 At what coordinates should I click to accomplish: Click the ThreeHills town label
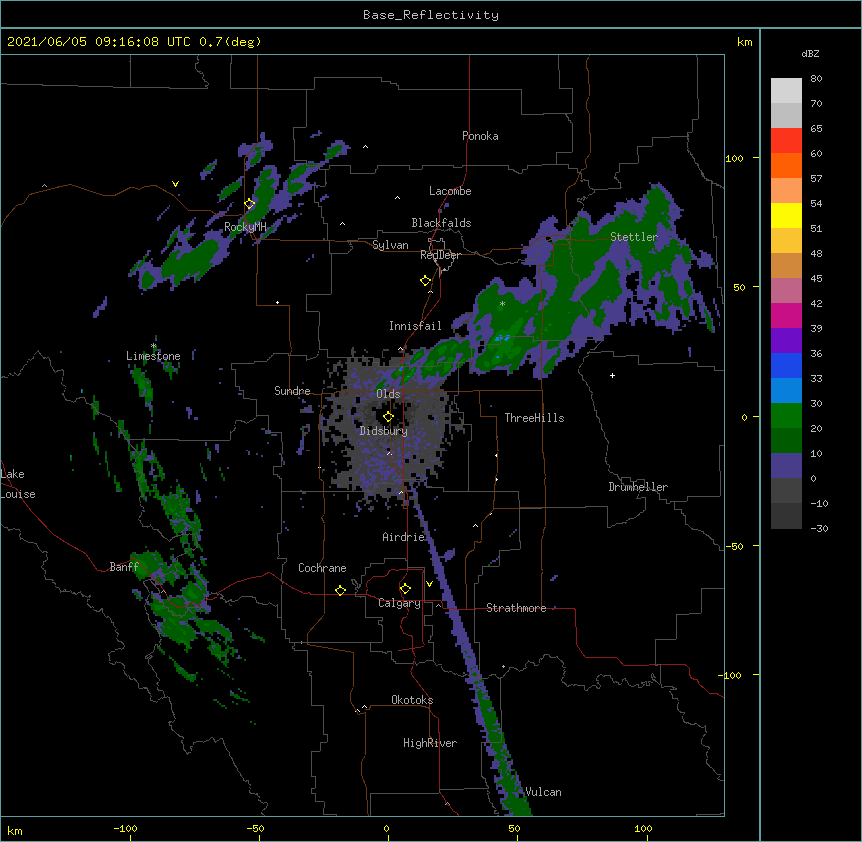[534, 418]
